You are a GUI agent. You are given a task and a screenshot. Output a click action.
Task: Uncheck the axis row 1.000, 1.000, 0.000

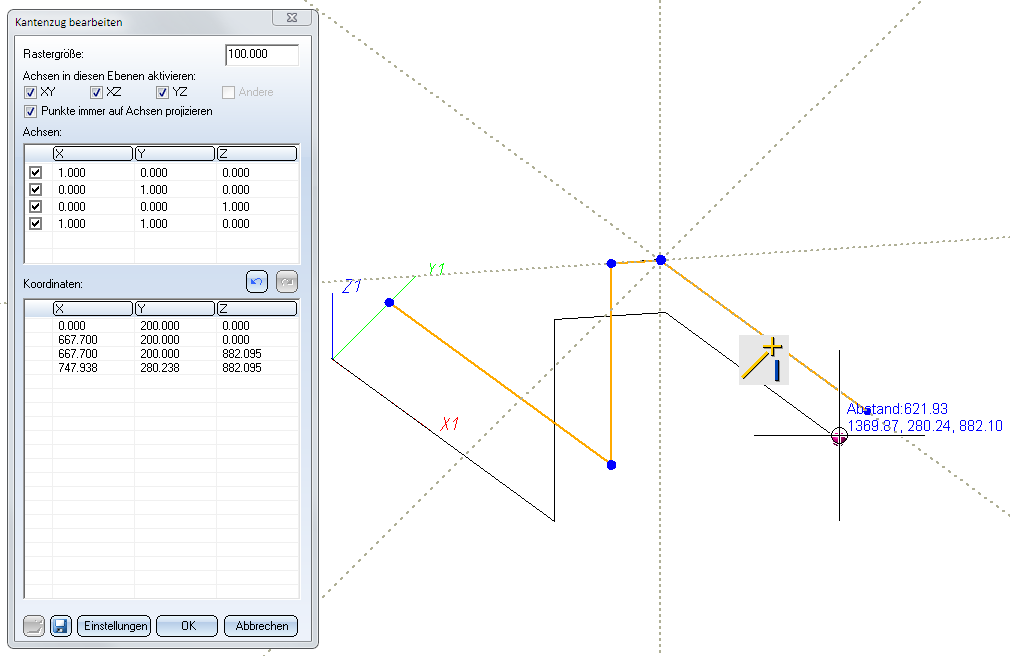(x=36, y=224)
